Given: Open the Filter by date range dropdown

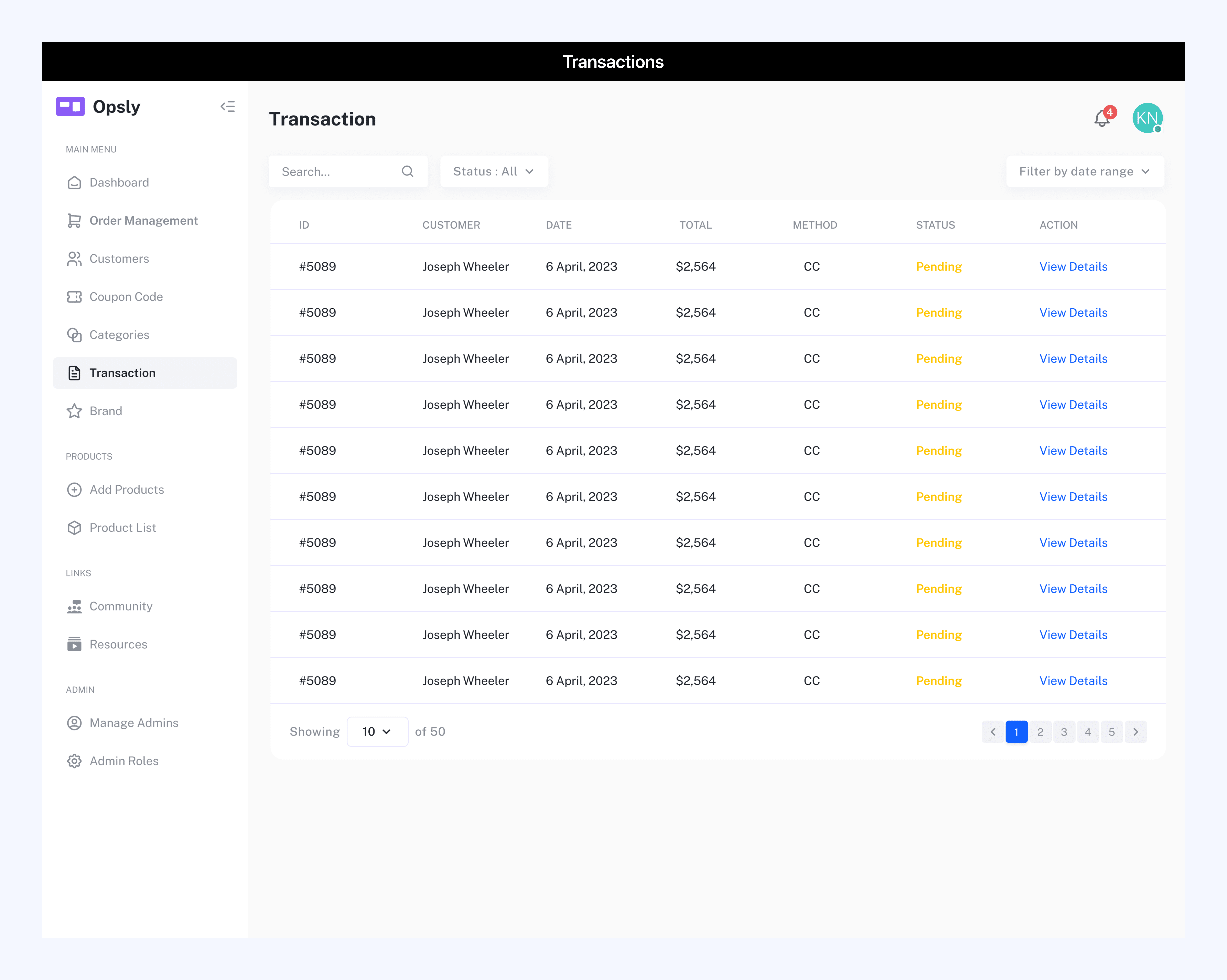Looking at the screenshot, I should point(1084,171).
